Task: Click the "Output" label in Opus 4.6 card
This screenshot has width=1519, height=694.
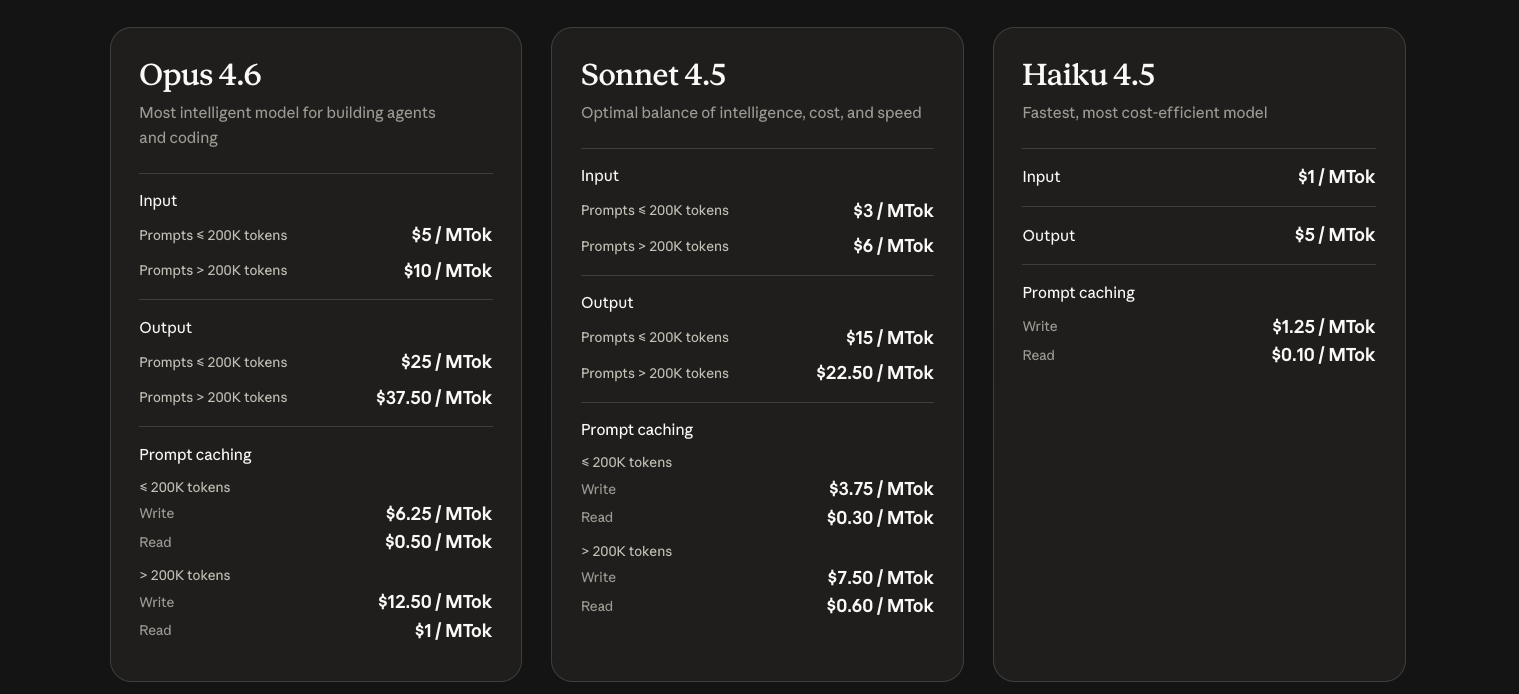Action: click(x=165, y=328)
